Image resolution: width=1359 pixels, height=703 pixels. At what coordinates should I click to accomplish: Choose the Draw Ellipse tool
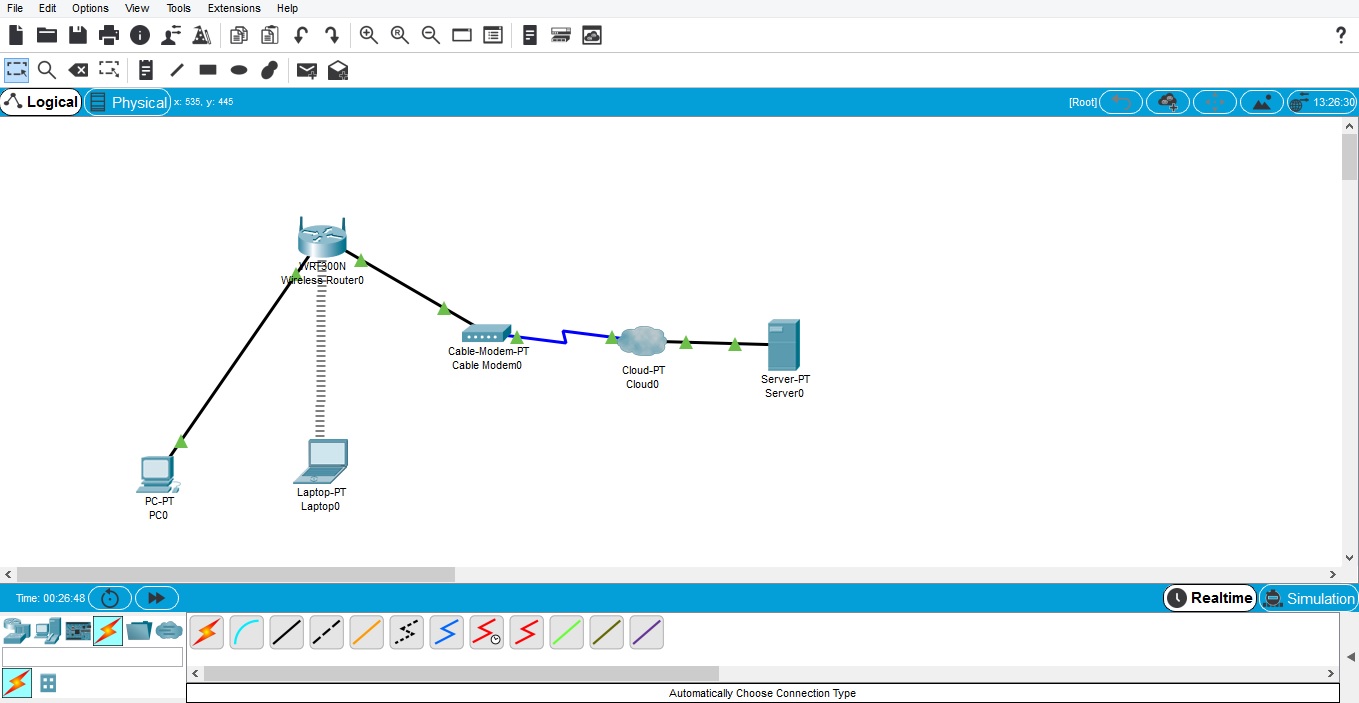(239, 70)
